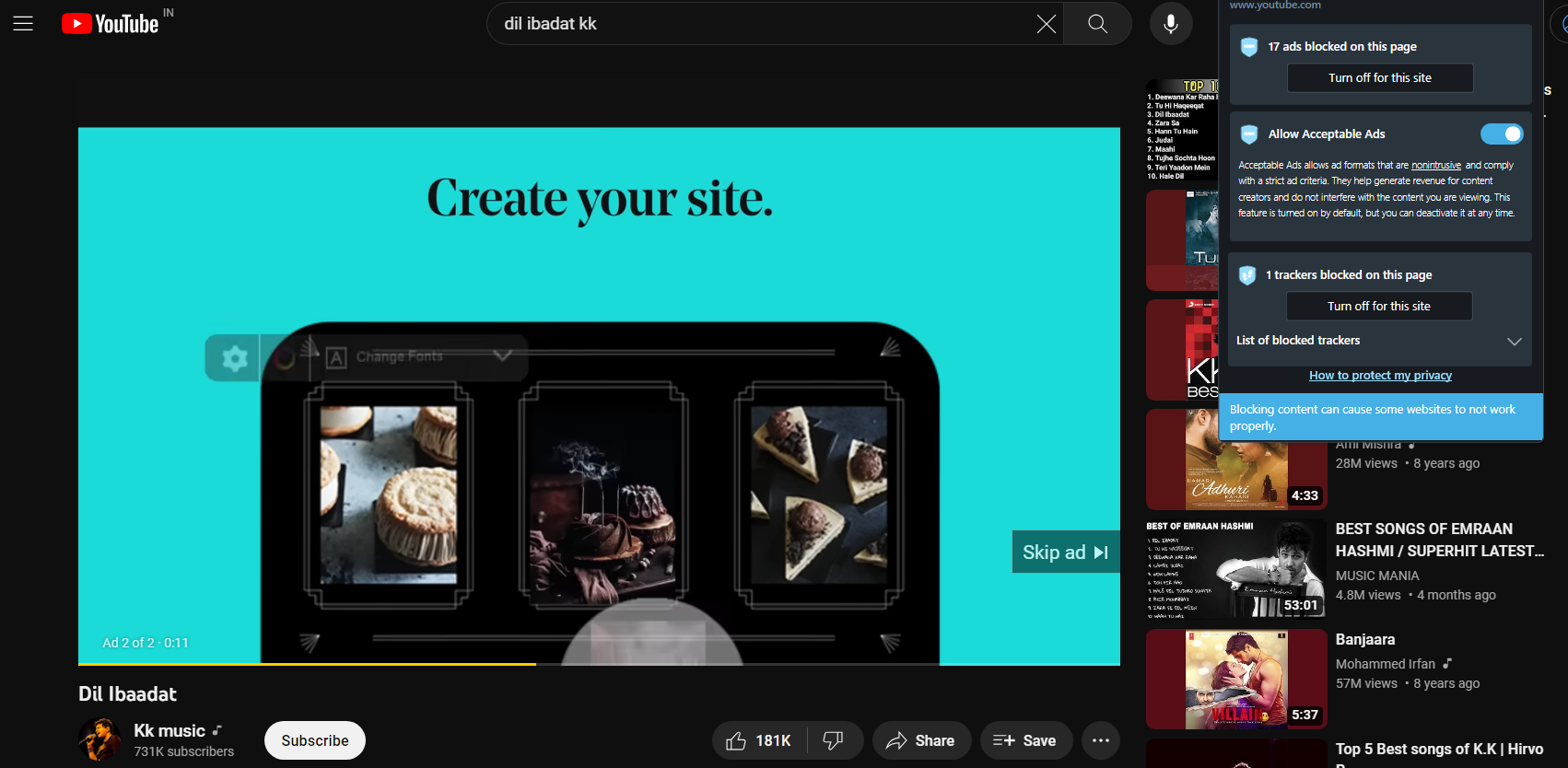Click the blocking content warning banner
1568x768 pixels.
coord(1381,417)
